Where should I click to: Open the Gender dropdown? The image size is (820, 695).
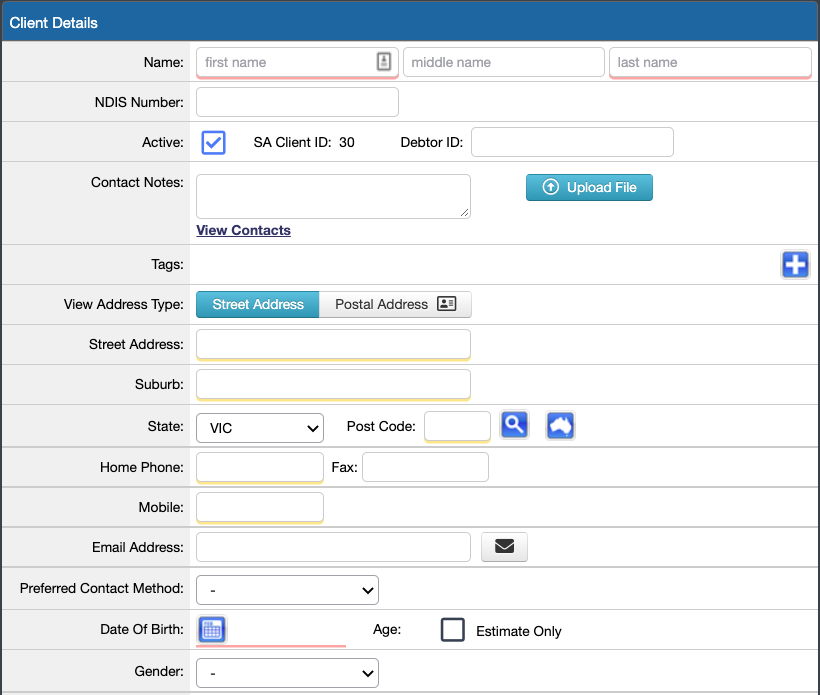click(x=287, y=672)
